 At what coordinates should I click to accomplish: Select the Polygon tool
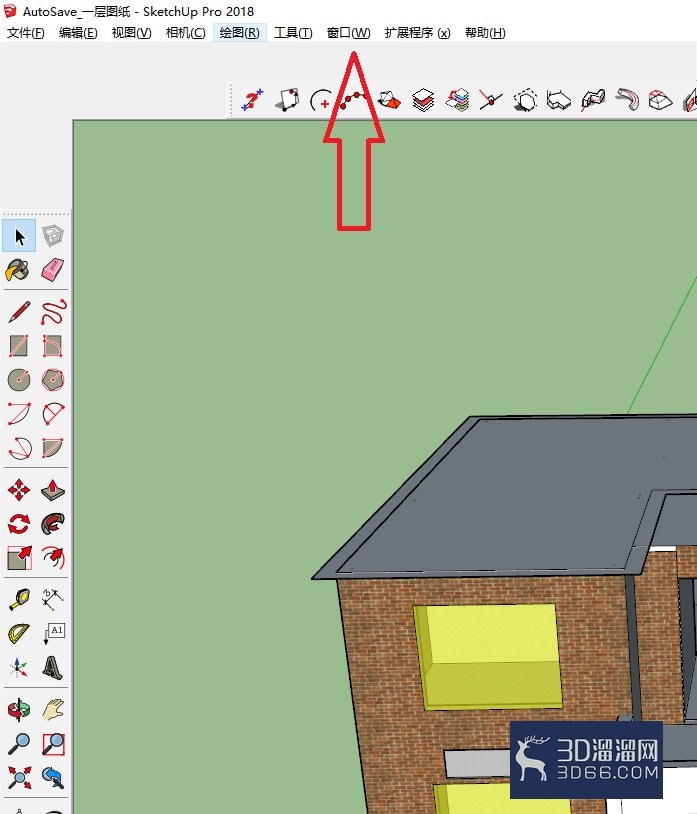click(x=52, y=380)
